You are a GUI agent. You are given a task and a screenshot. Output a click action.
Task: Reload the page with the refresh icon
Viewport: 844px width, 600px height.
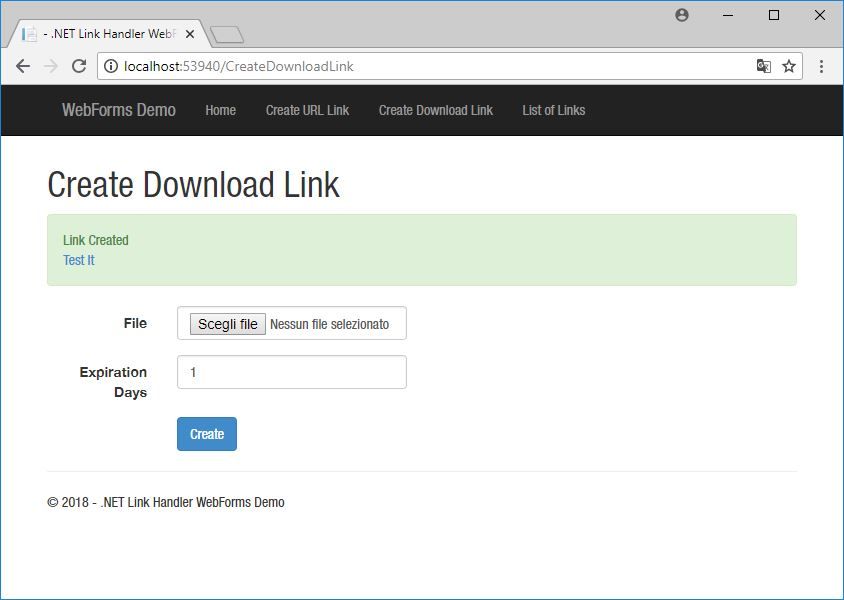(79, 66)
